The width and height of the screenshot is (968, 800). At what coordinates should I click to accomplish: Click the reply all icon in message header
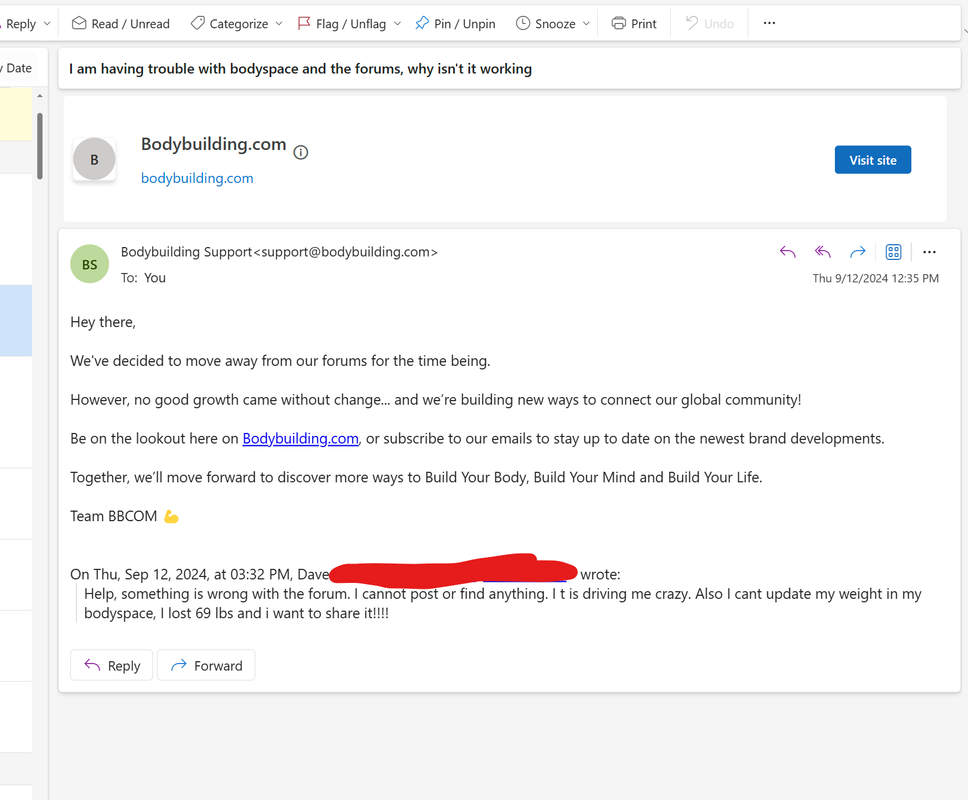(823, 252)
